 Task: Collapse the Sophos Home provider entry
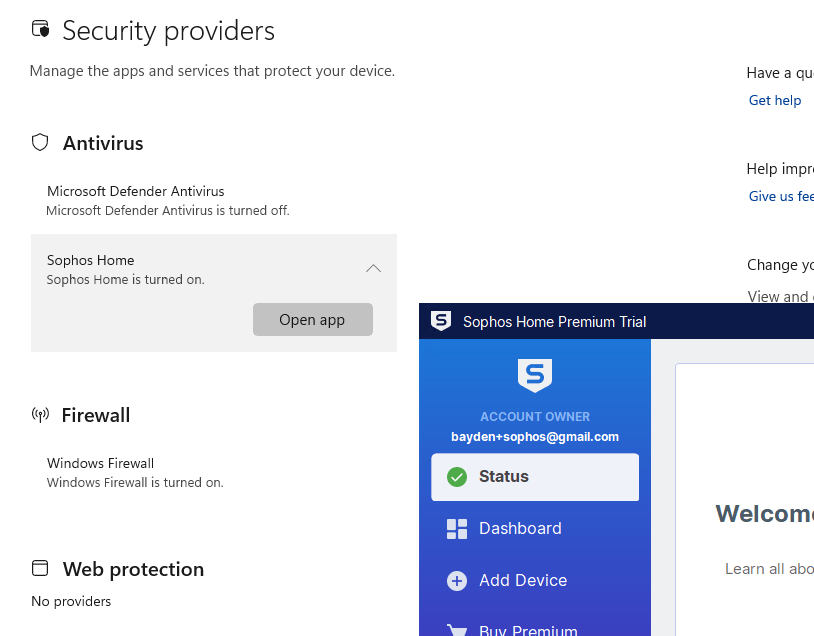coord(373,268)
